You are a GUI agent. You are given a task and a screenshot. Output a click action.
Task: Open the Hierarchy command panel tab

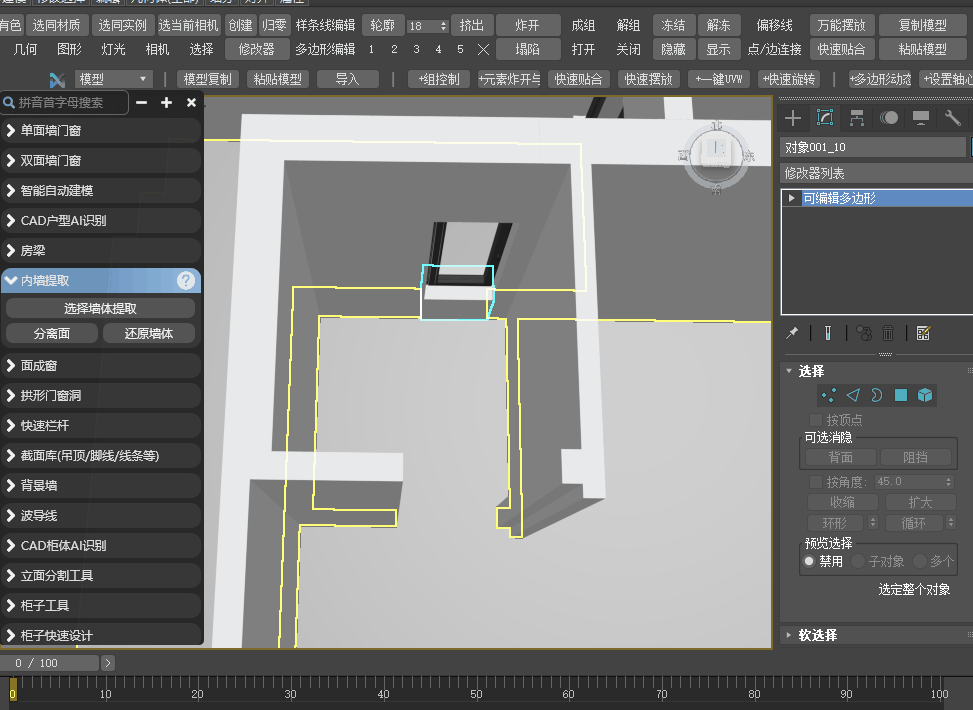pos(857,118)
